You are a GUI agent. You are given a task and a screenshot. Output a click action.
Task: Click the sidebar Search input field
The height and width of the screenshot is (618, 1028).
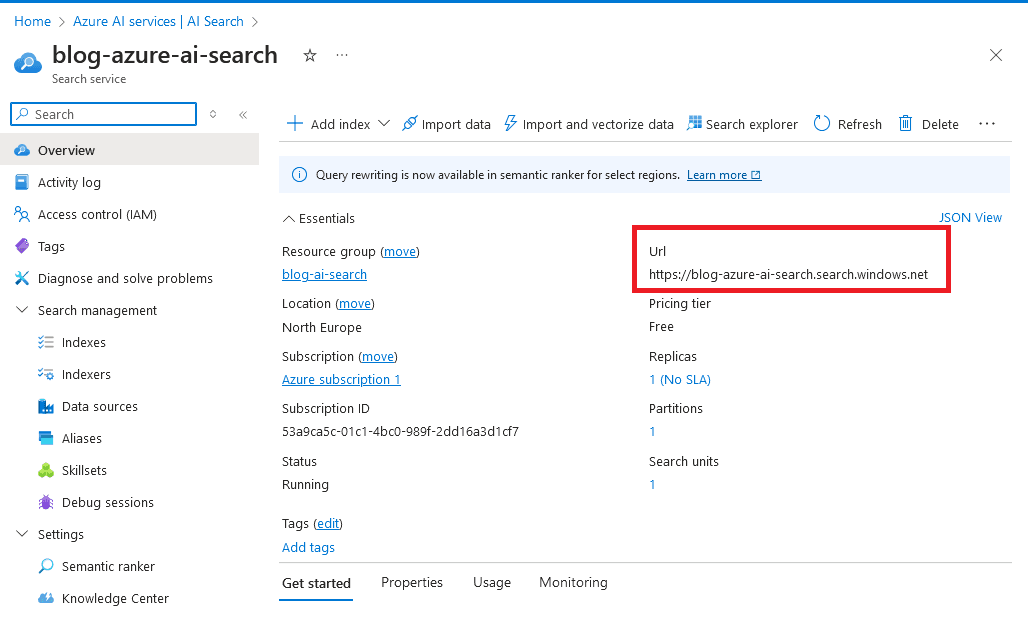(104, 114)
